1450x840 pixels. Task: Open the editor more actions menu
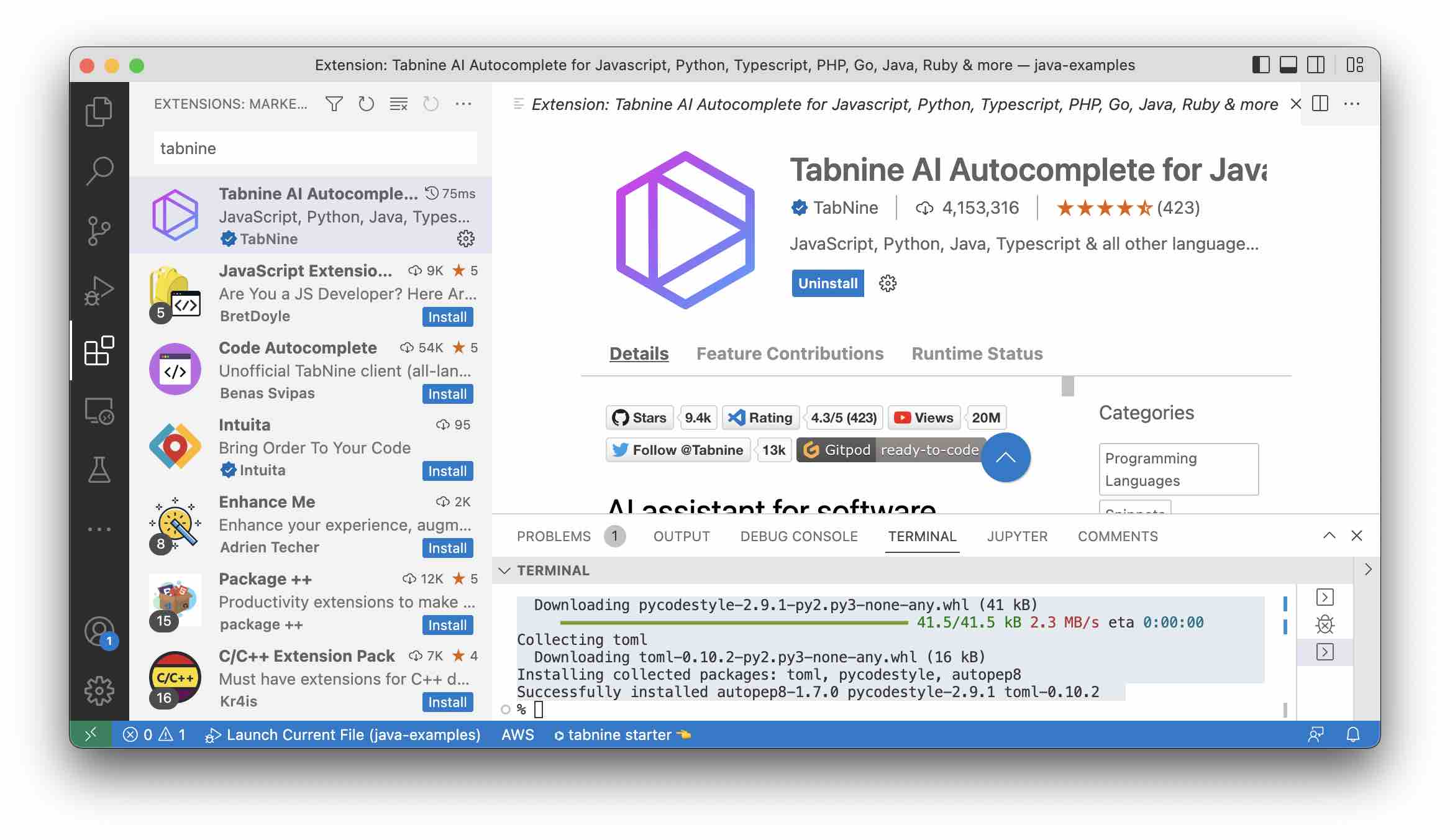(x=1353, y=104)
